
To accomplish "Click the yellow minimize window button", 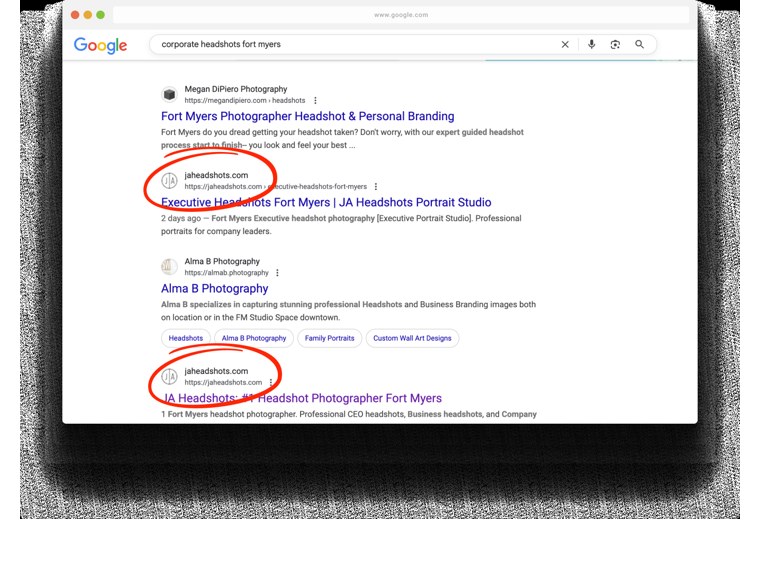I will (x=88, y=15).
